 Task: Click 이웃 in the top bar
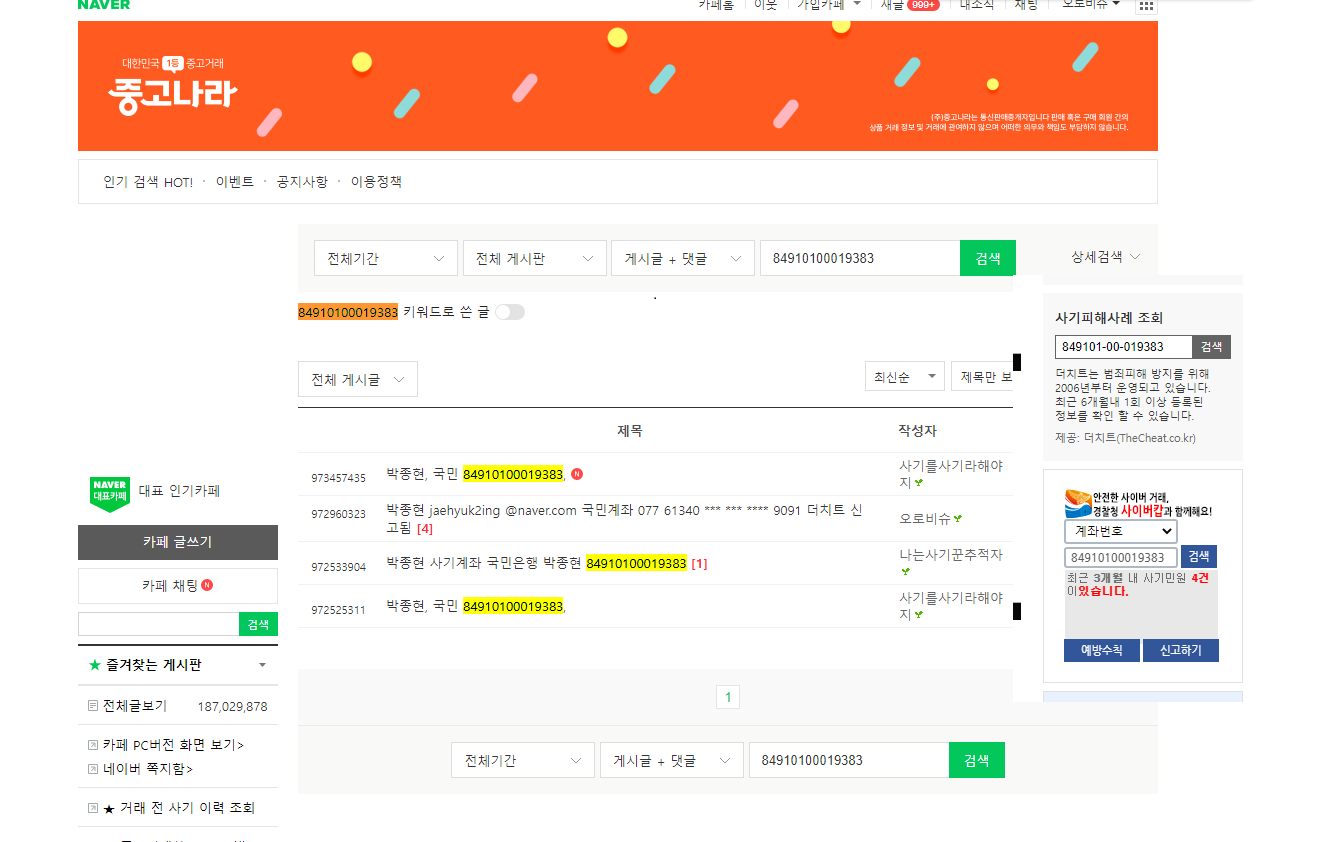[765, 4]
